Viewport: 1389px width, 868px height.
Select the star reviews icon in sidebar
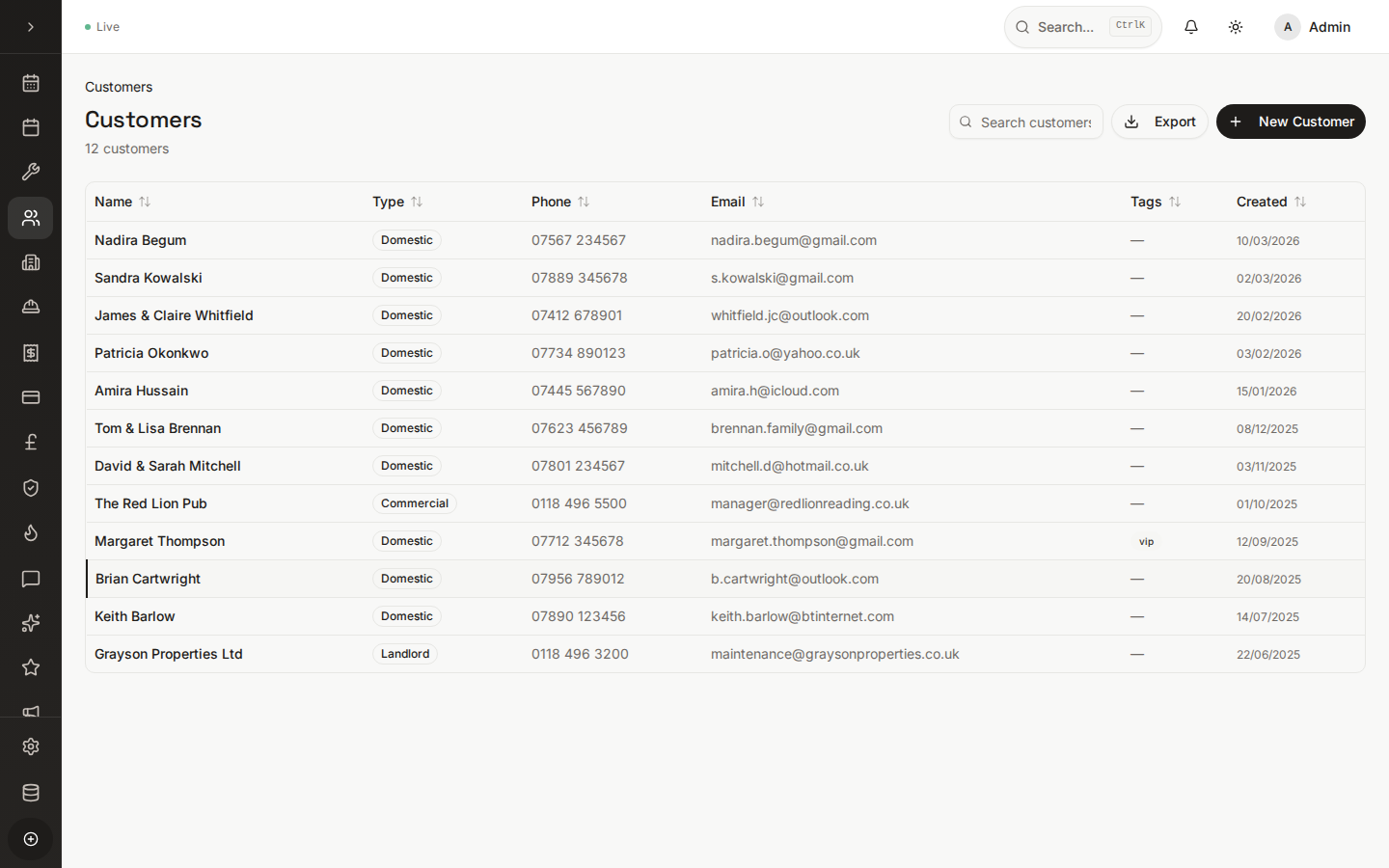pyautogui.click(x=30, y=666)
